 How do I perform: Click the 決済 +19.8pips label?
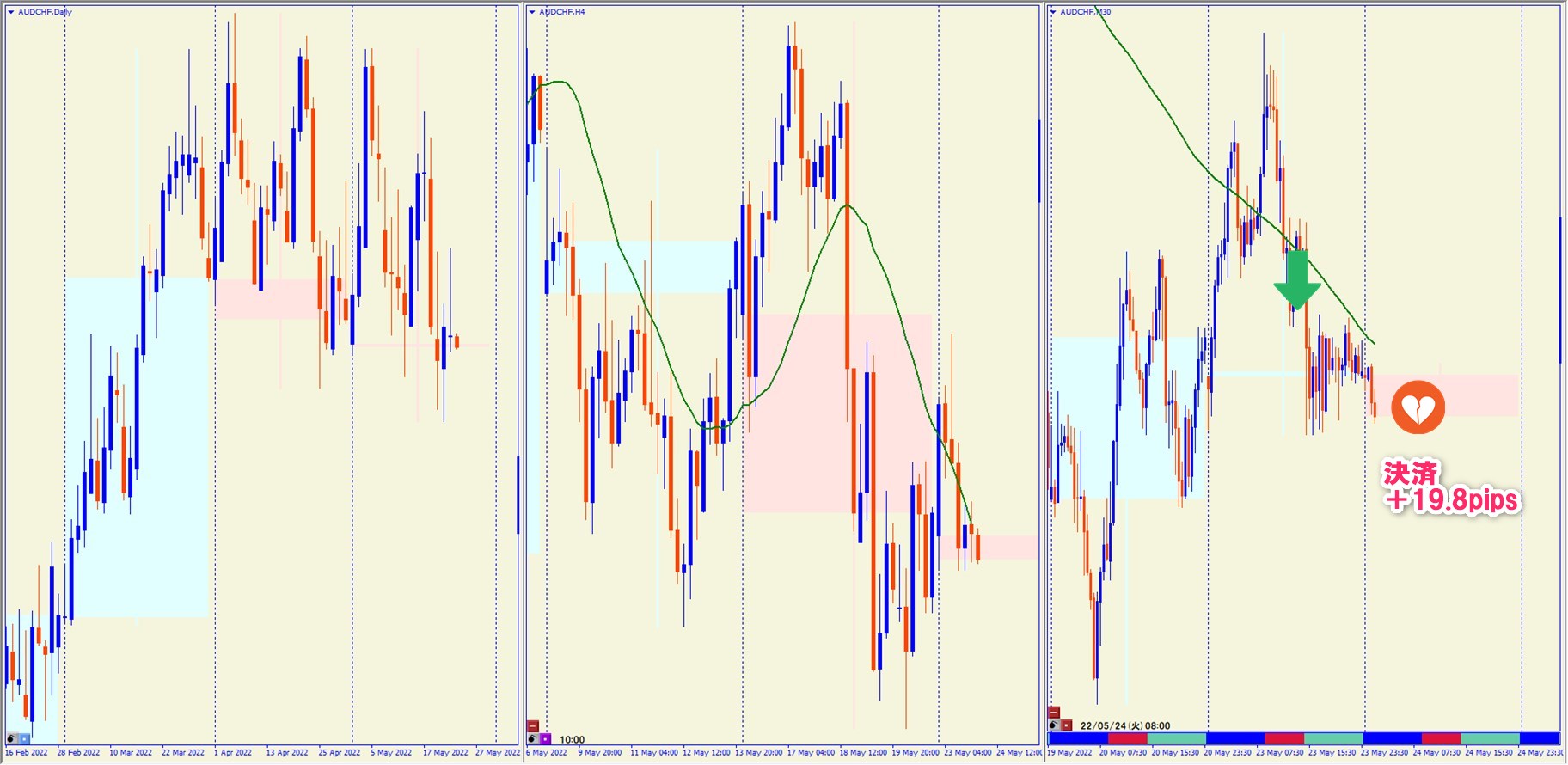[1449, 487]
